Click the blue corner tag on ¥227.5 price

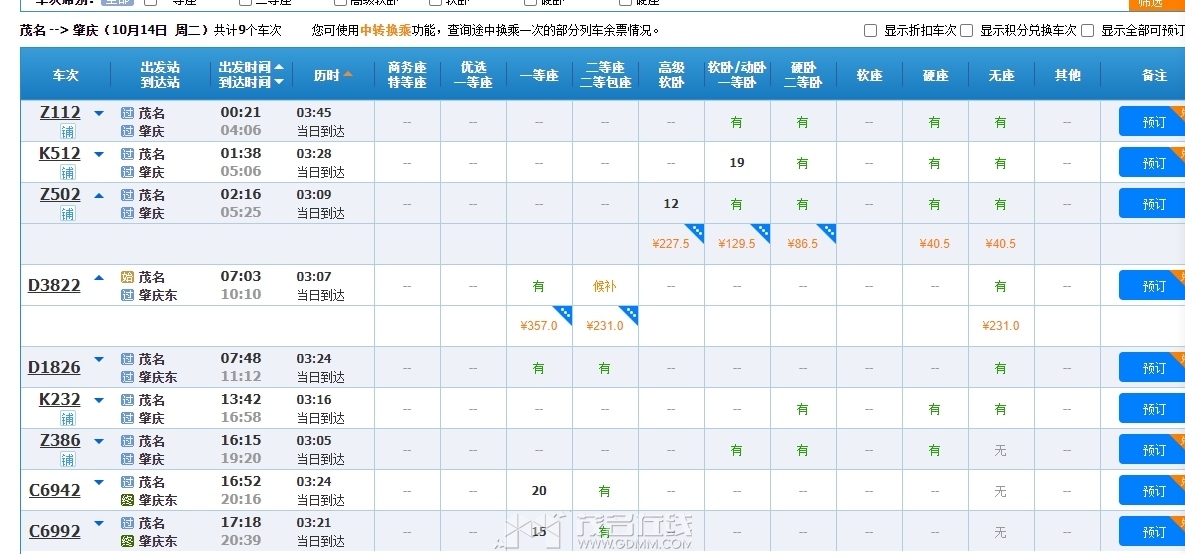click(694, 233)
